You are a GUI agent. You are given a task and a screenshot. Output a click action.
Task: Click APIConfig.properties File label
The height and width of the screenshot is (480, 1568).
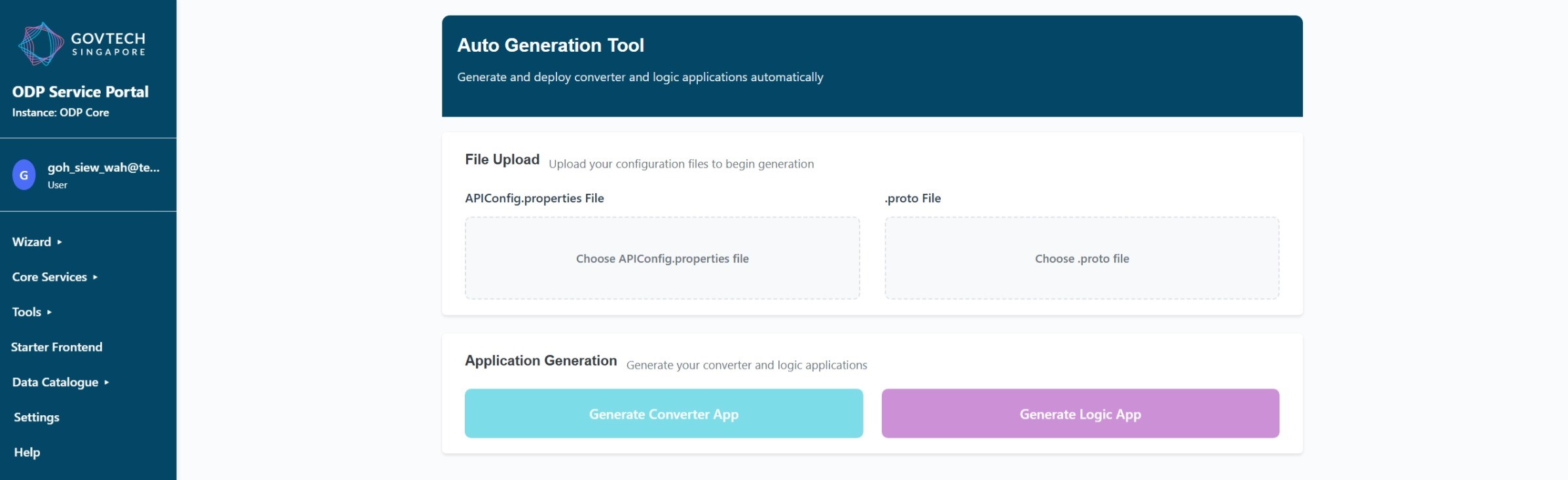[534, 198]
